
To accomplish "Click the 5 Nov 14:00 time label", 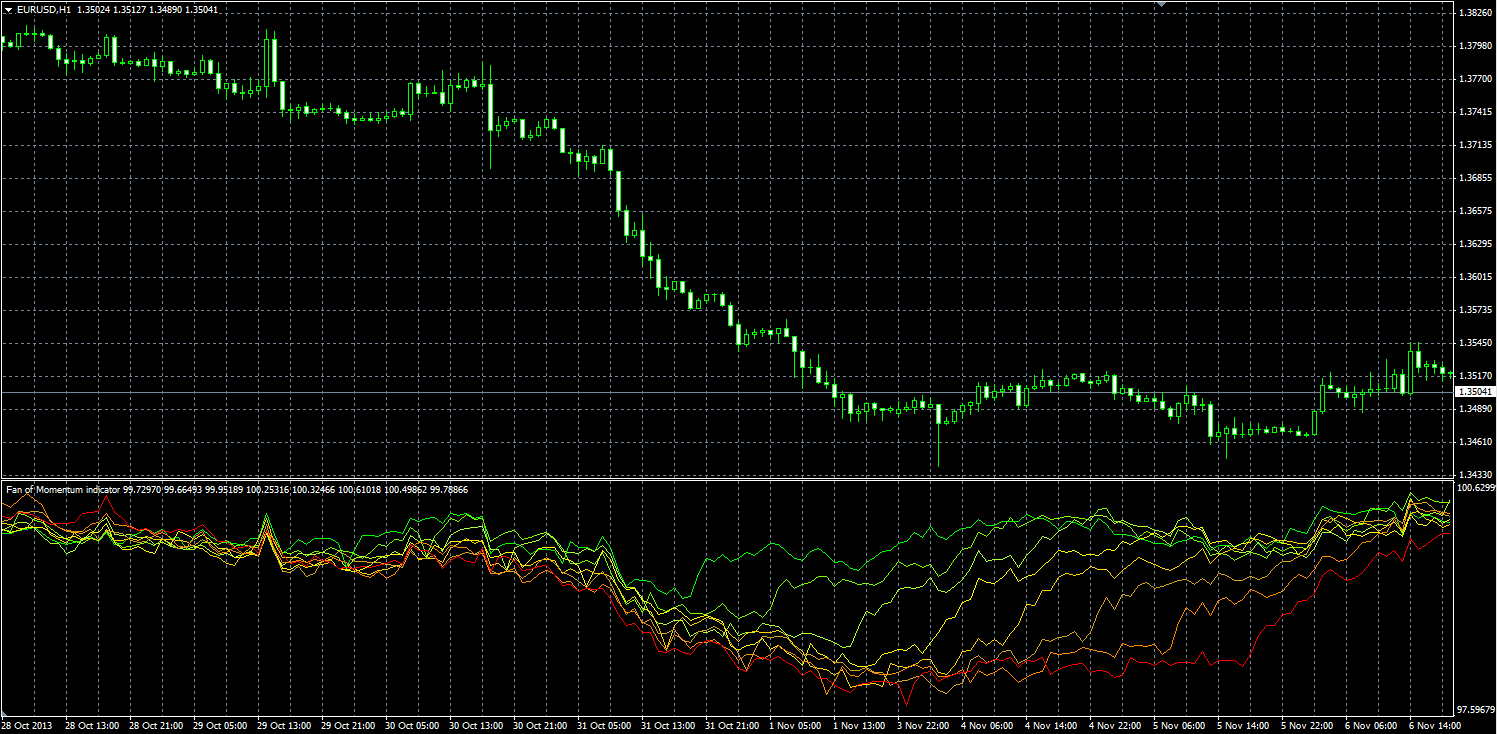I will [x=1242, y=725].
